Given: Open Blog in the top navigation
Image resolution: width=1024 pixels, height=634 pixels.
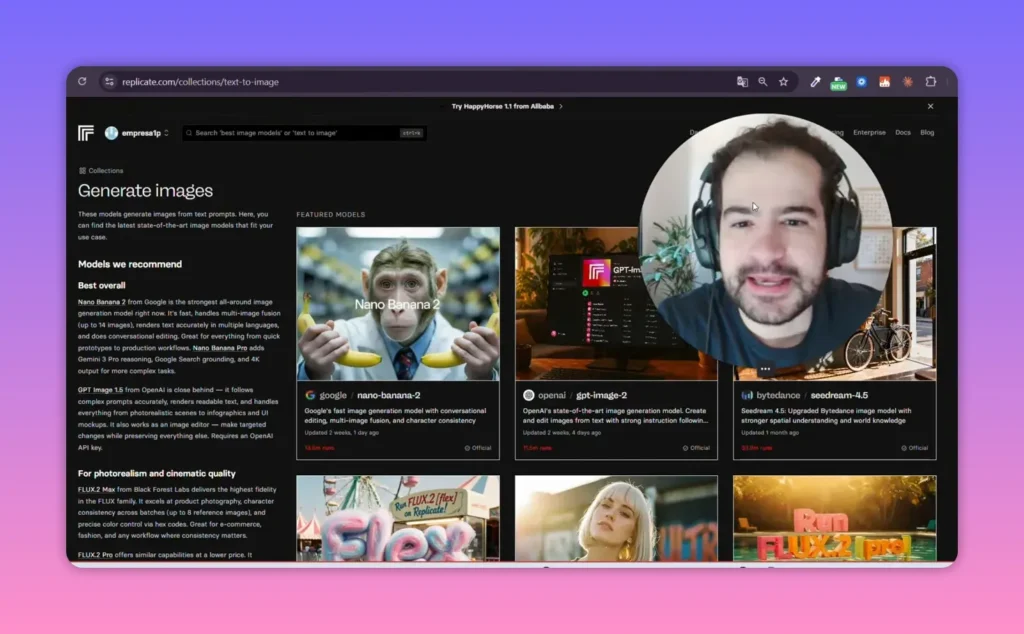Looking at the screenshot, I should coord(927,133).
